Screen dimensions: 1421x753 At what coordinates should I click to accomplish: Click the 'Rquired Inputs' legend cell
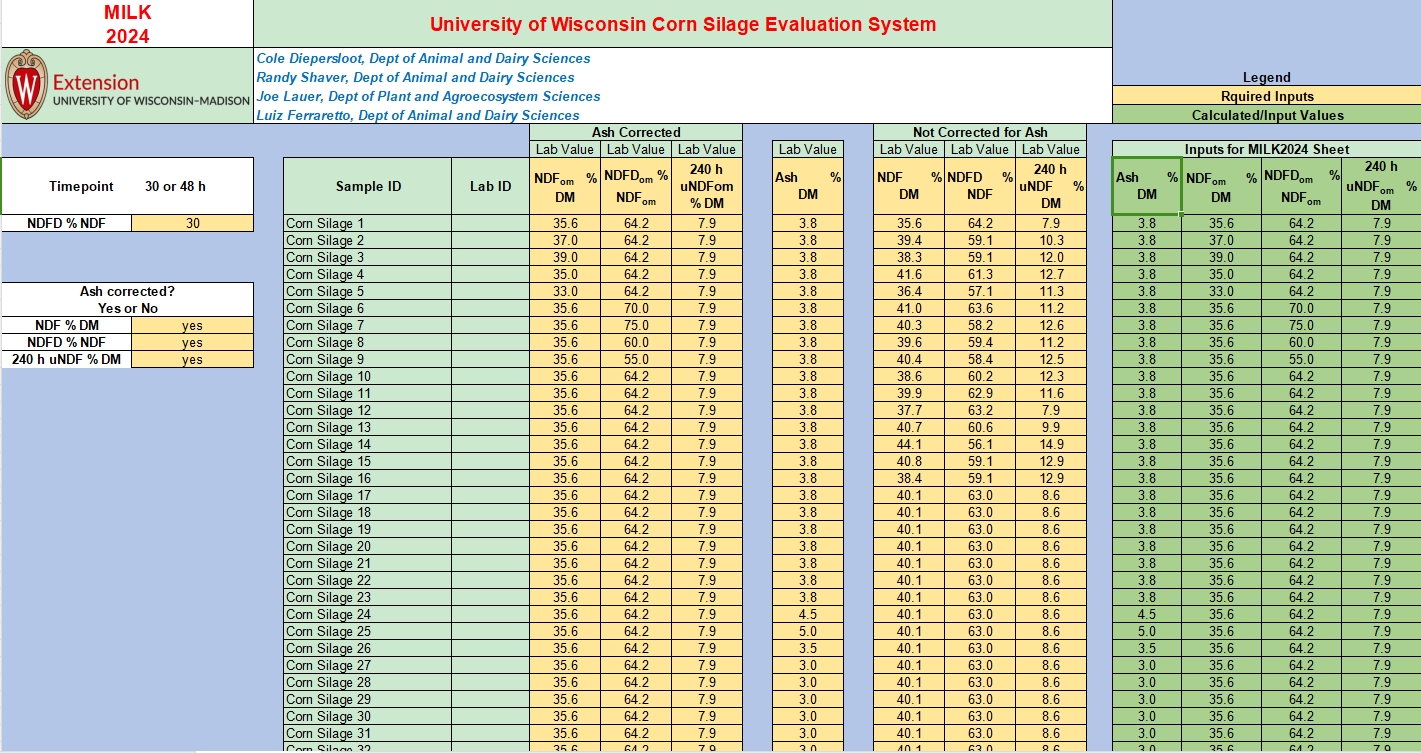[x=1267, y=96]
